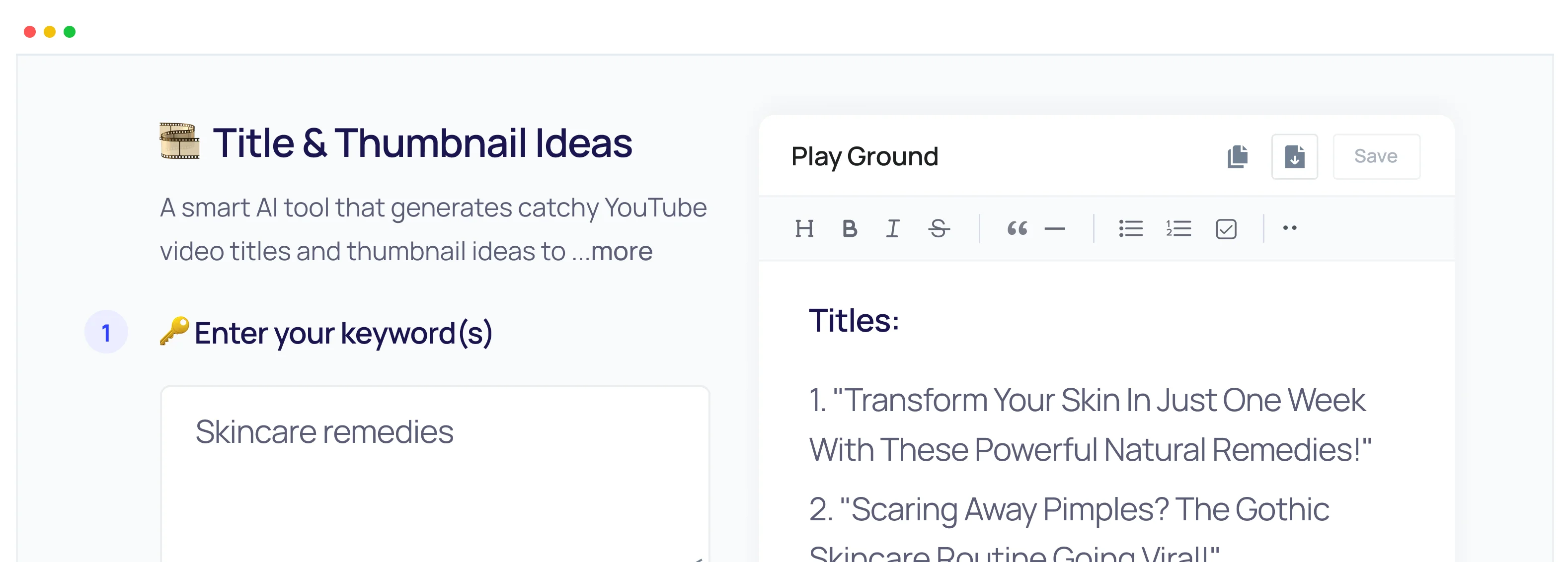This screenshot has width=1568, height=562.
Task: Apply heading formatting in the editor
Action: tap(805, 229)
